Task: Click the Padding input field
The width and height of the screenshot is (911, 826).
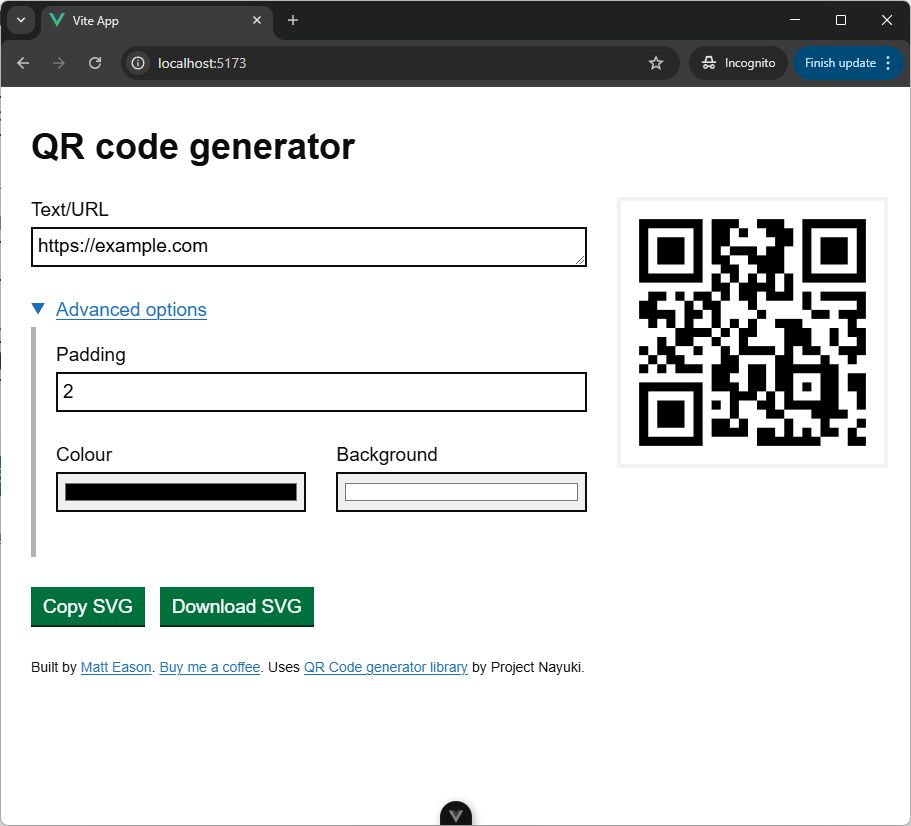Action: coord(321,392)
